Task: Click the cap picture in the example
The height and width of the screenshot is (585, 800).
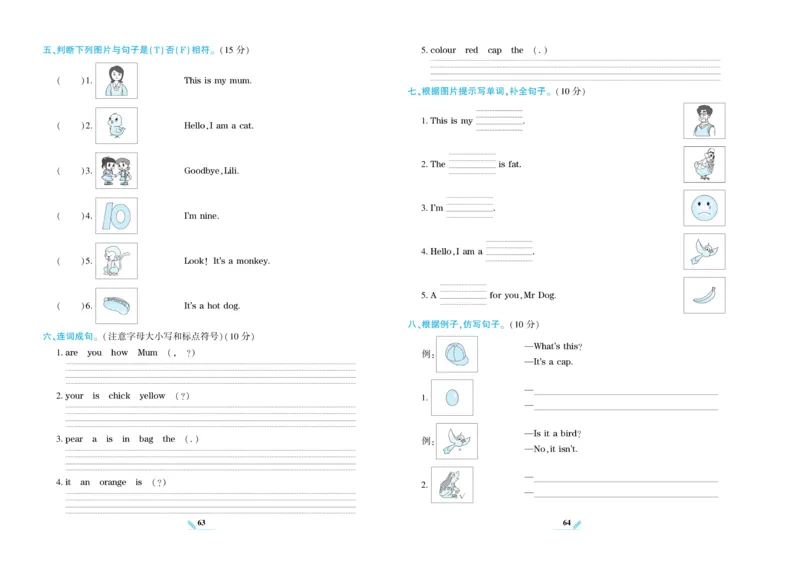Action: (x=456, y=354)
